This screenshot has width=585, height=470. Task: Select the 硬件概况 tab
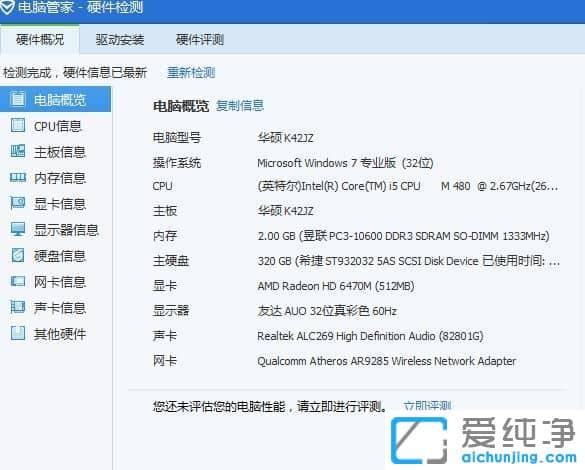40,40
